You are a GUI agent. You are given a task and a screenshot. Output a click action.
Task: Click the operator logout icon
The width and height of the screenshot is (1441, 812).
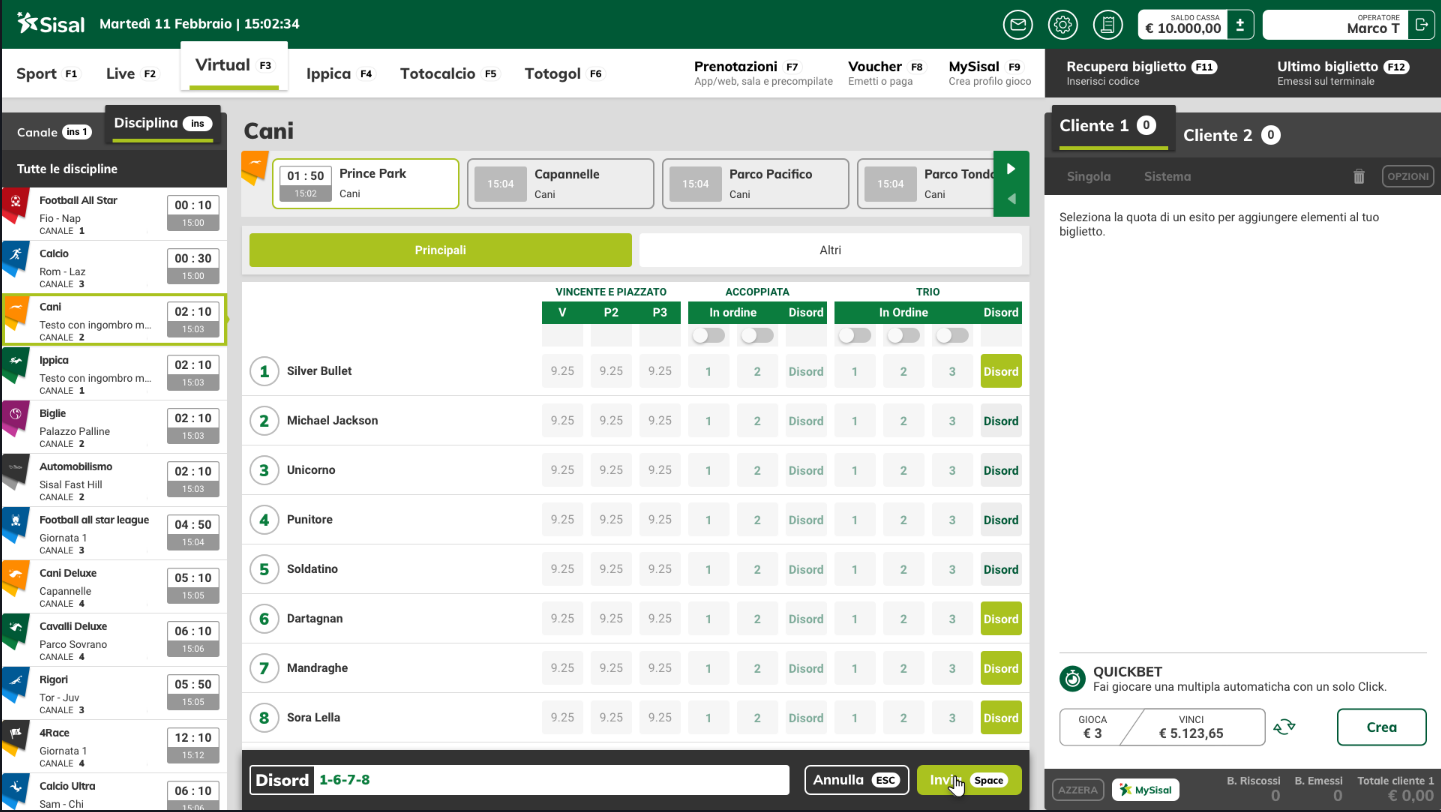[1420, 25]
